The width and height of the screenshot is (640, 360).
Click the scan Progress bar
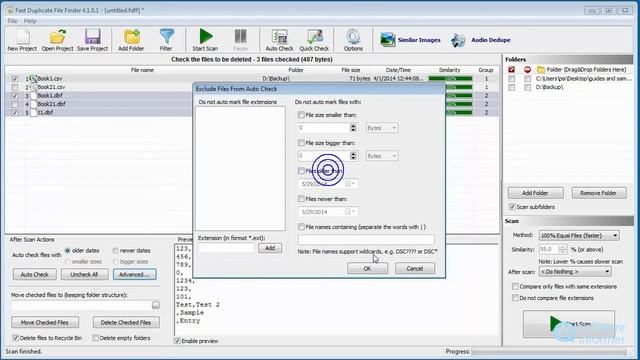[x=549, y=351]
